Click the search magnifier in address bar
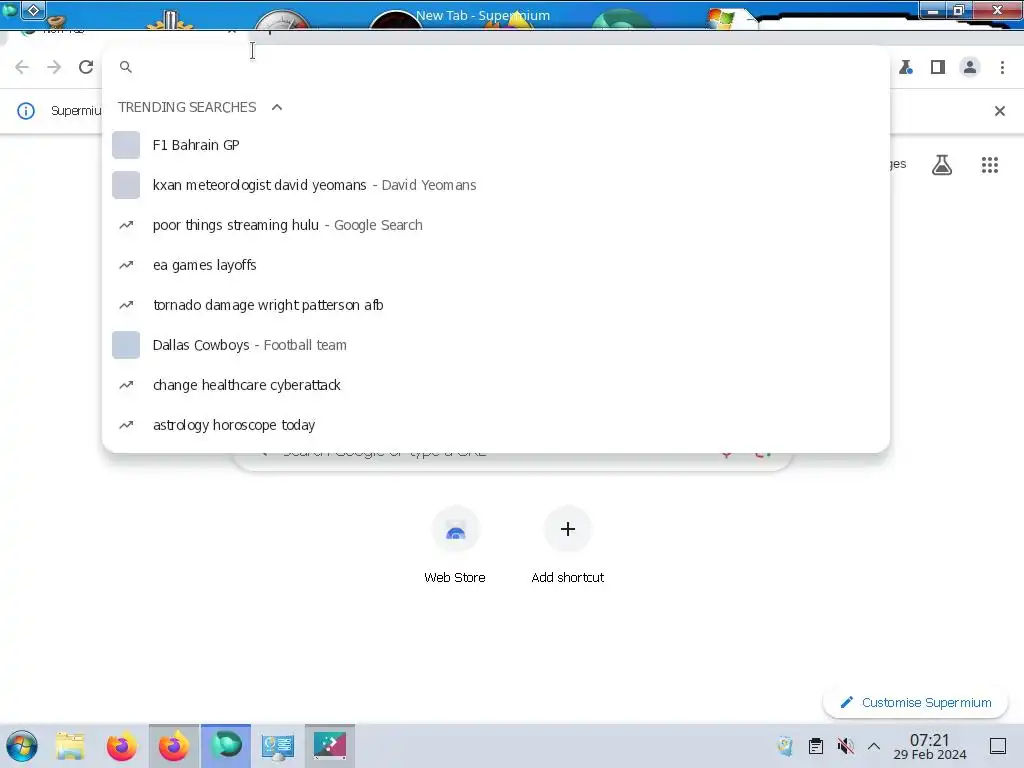 pyautogui.click(x=126, y=67)
